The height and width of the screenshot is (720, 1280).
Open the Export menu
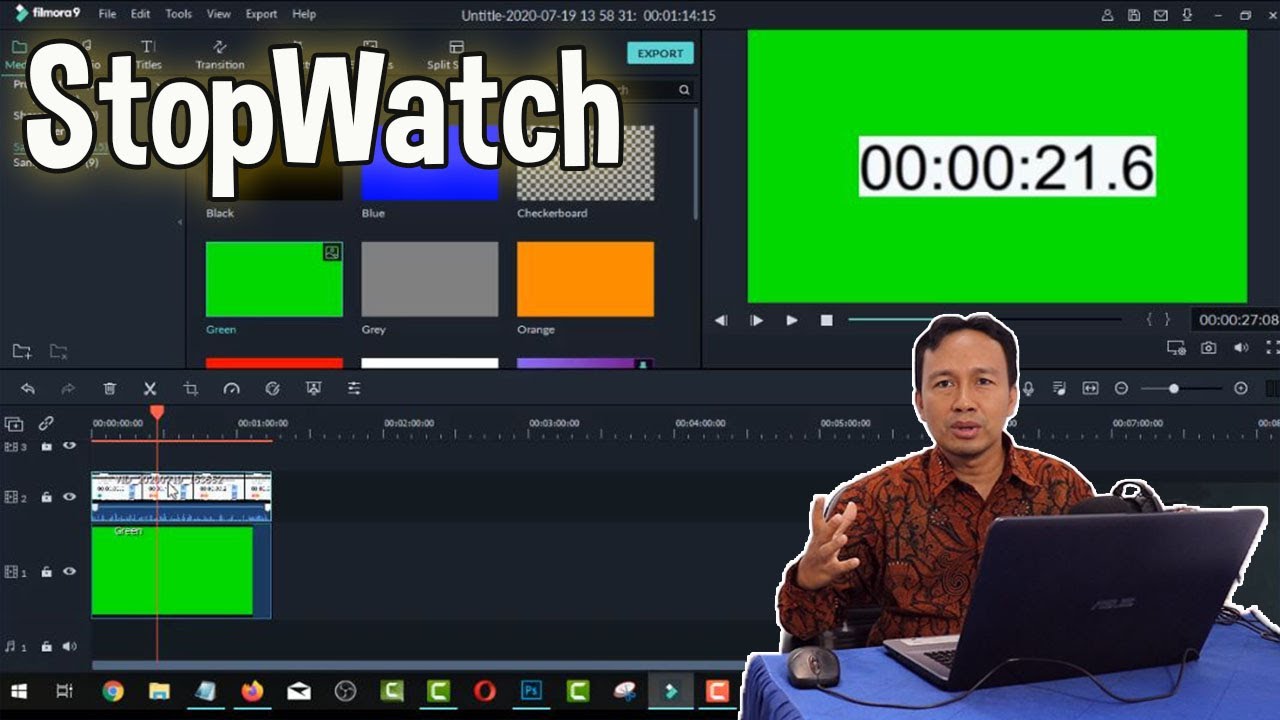click(x=261, y=14)
